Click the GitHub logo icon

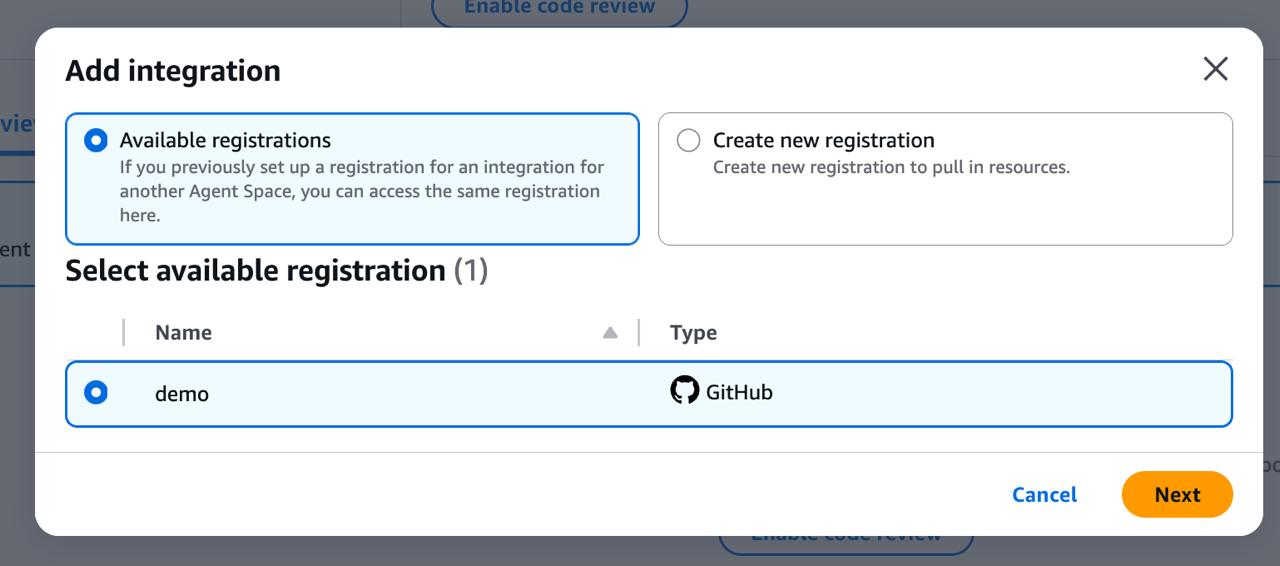[684, 391]
